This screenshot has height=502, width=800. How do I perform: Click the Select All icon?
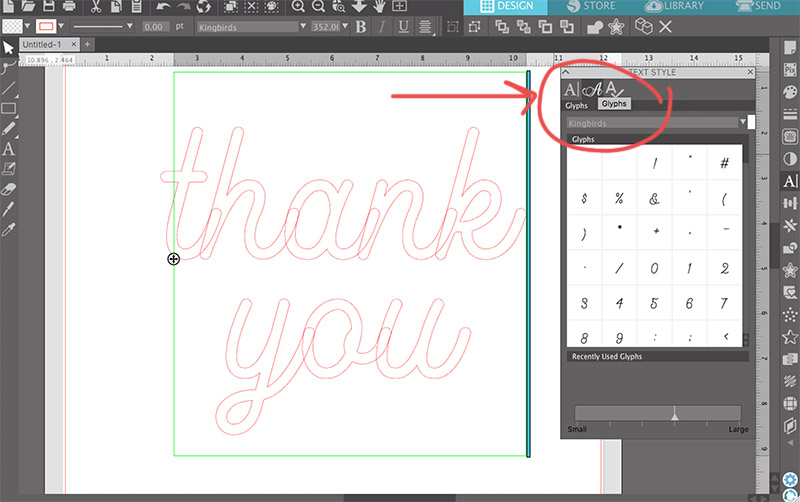point(230,6)
